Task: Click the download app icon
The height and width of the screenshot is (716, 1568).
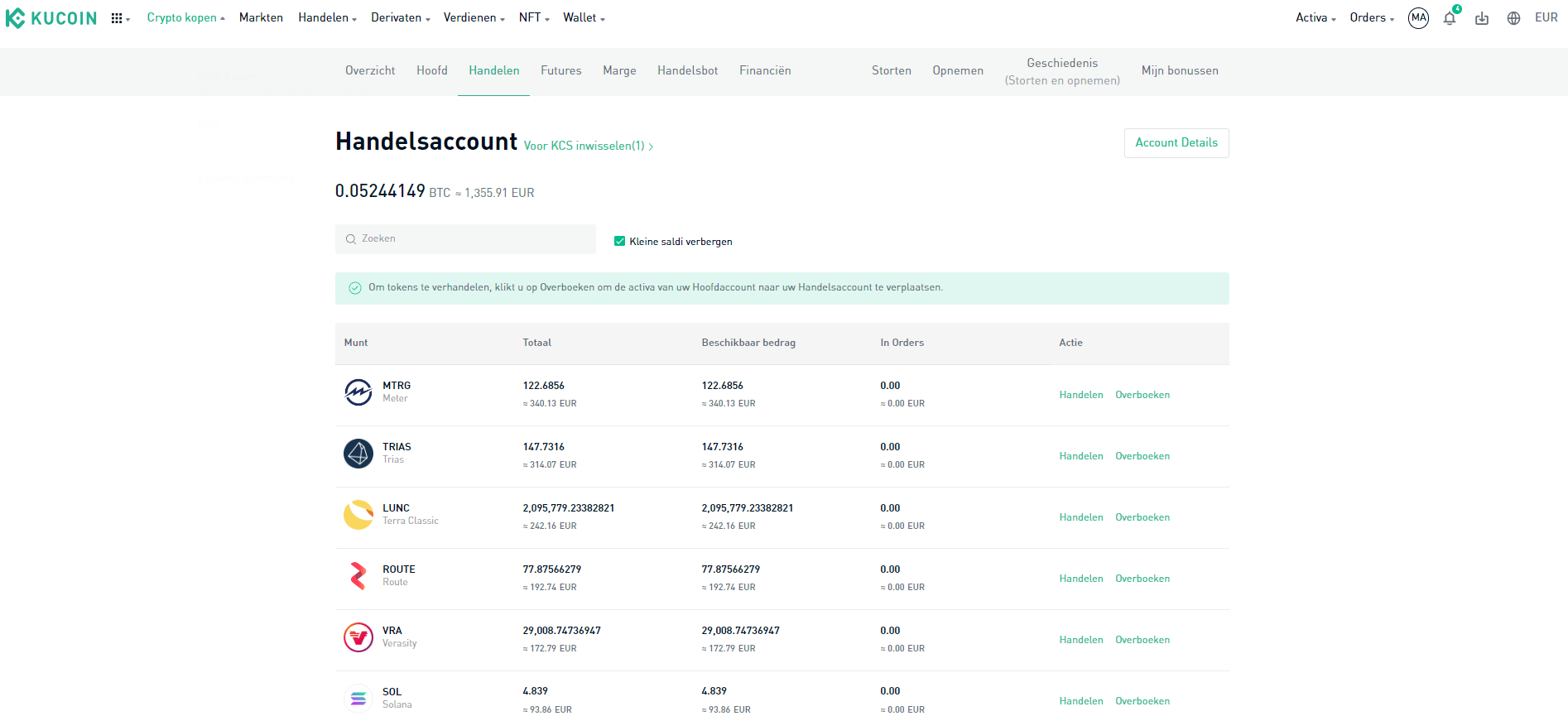Action: pyautogui.click(x=1482, y=18)
